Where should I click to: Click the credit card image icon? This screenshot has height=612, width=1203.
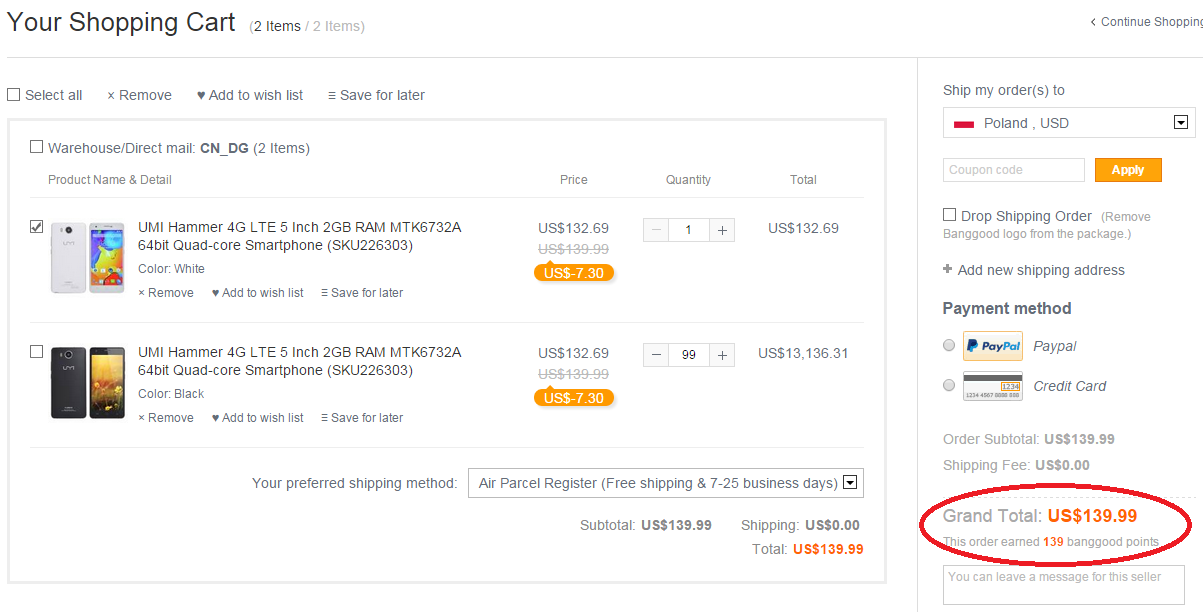tap(993, 386)
